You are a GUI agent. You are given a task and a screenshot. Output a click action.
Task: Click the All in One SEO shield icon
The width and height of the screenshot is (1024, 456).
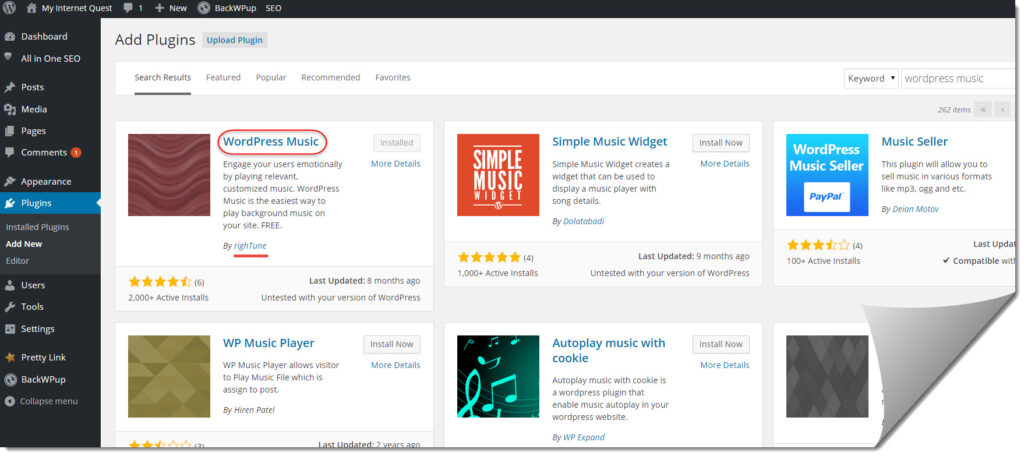(9, 57)
